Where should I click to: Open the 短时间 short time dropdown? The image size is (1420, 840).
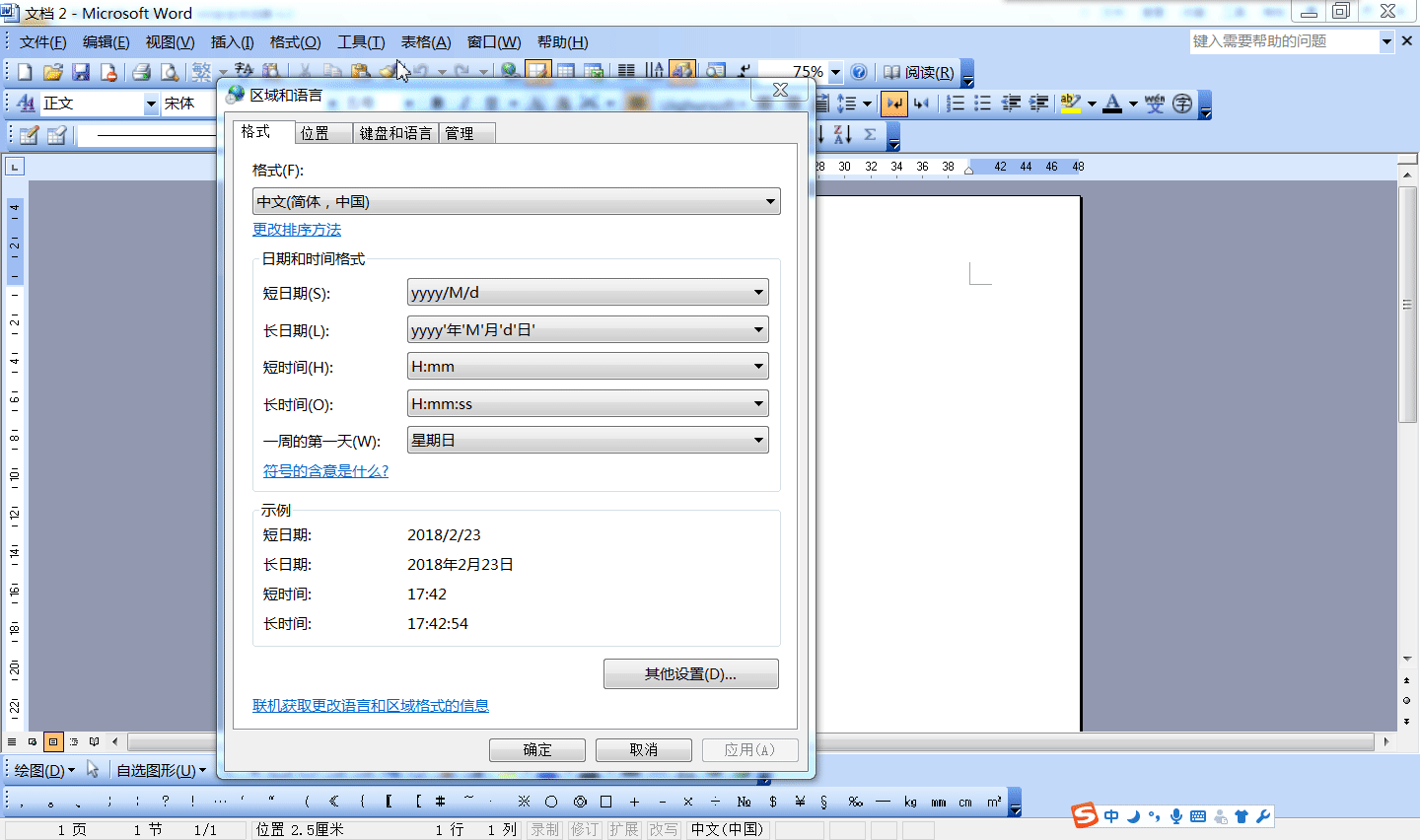point(588,366)
